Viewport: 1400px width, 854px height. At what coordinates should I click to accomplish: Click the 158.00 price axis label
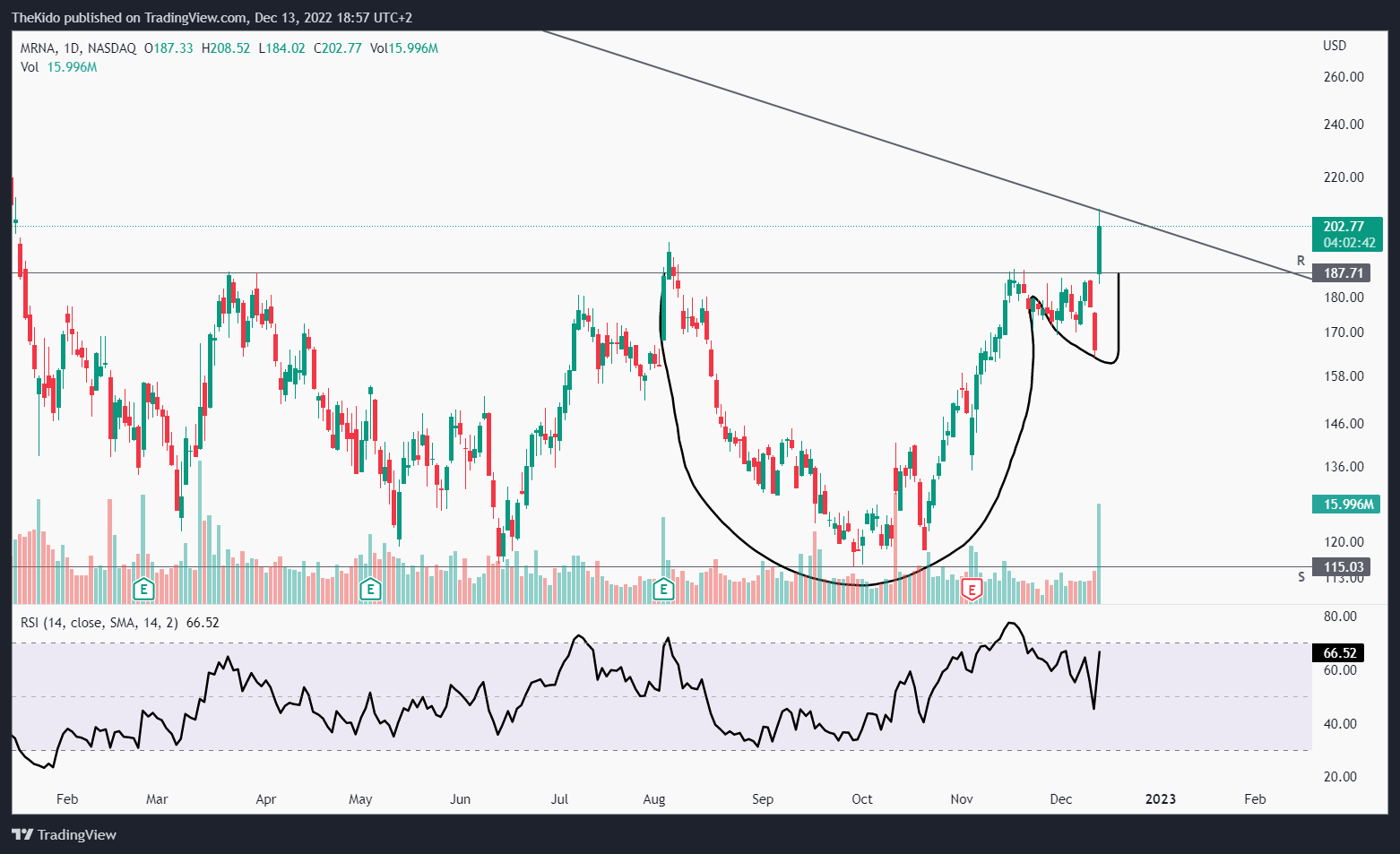[x=1344, y=376]
